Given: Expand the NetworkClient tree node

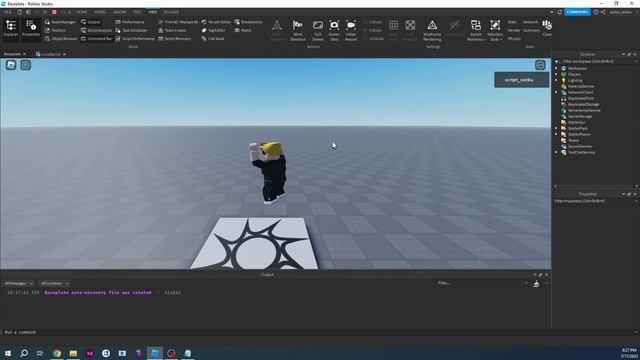Looking at the screenshot, I should 556,93.
